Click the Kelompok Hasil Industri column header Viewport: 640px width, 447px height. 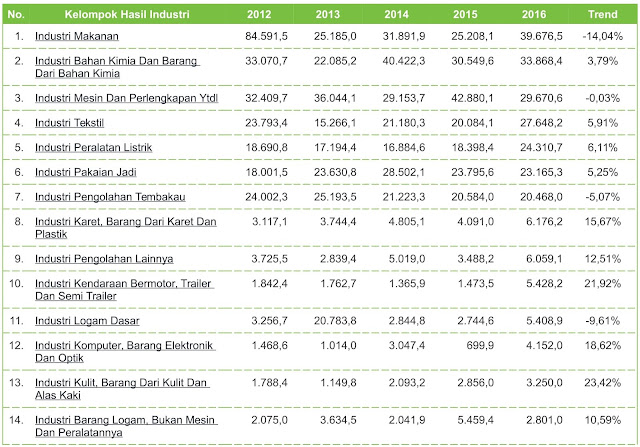pyautogui.click(x=127, y=15)
